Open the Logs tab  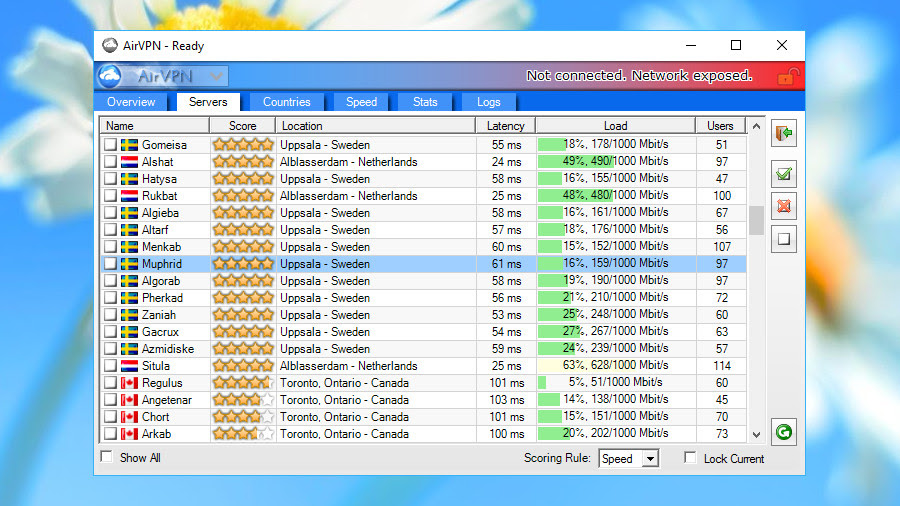point(488,102)
